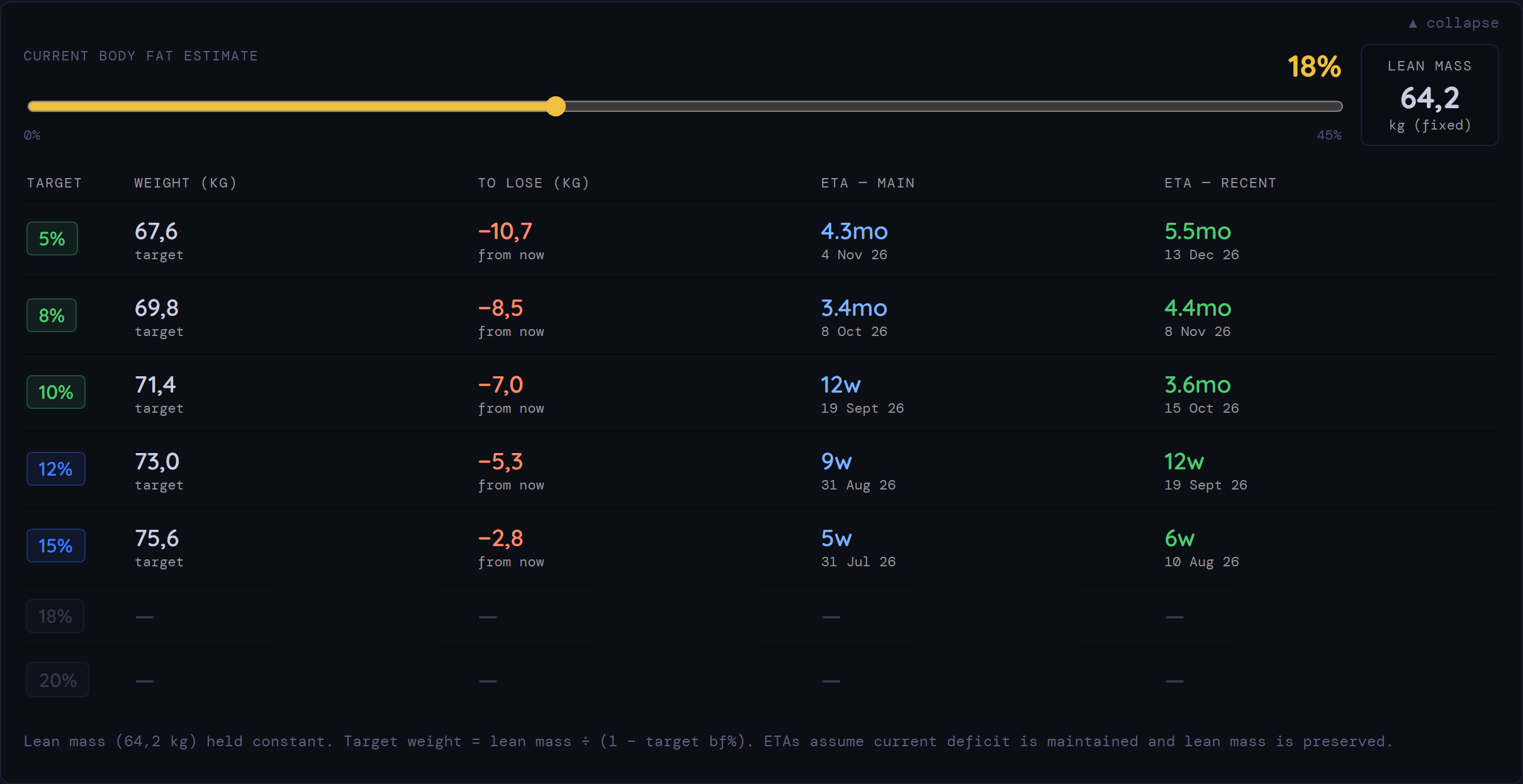Collapse the body fat panel
Image resolution: width=1523 pixels, height=784 pixels.
pyautogui.click(x=1453, y=23)
